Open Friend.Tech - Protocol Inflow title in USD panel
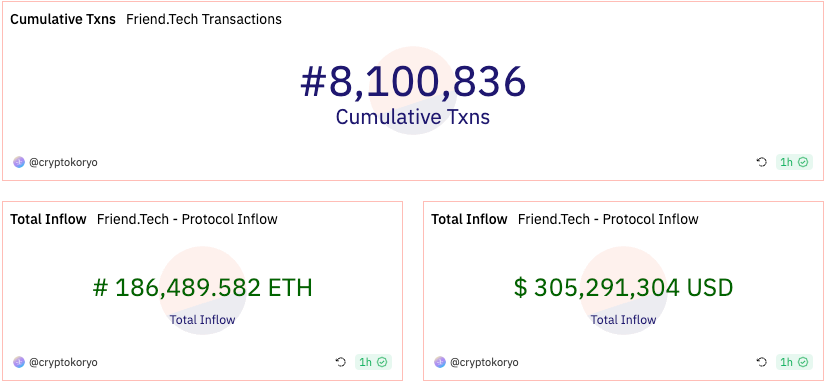 point(608,219)
